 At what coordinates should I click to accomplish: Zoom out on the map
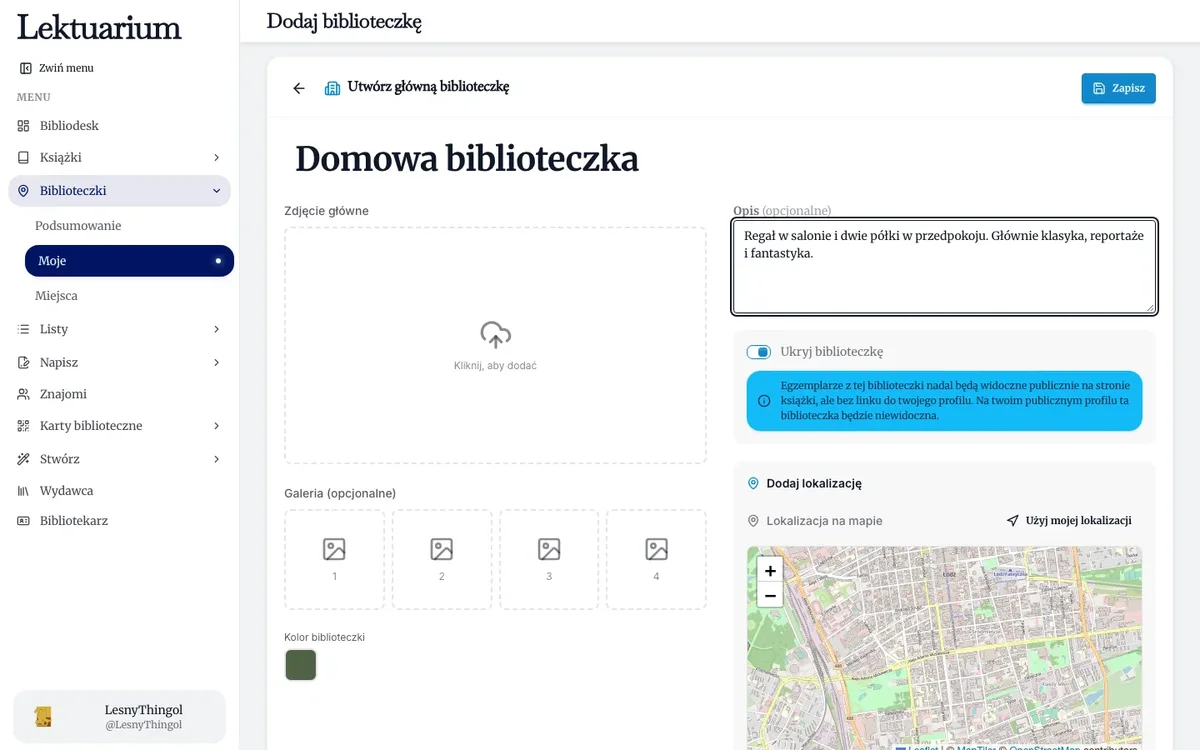(x=770, y=596)
